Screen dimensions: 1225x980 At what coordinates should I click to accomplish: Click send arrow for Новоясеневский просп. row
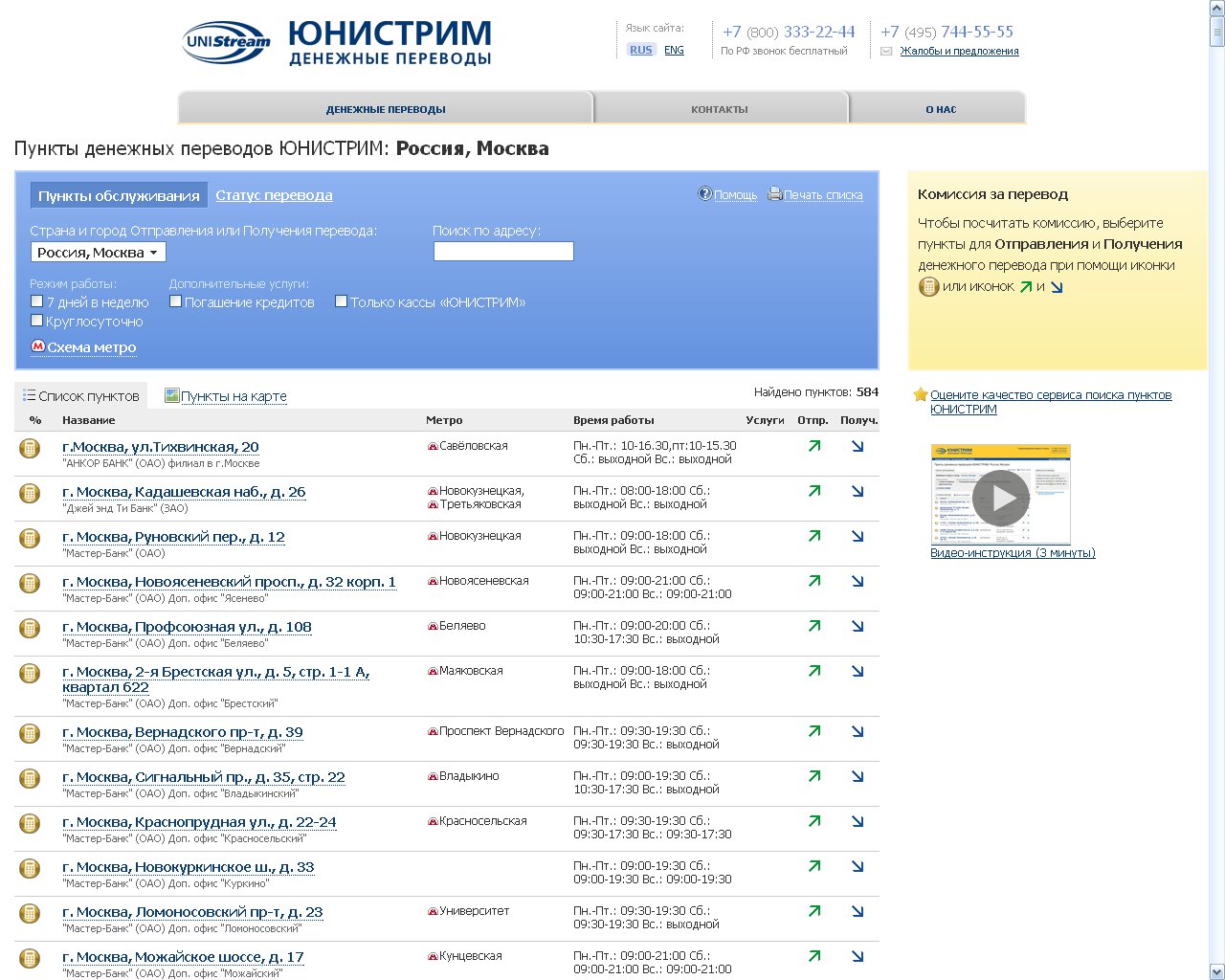tap(814, 581)
